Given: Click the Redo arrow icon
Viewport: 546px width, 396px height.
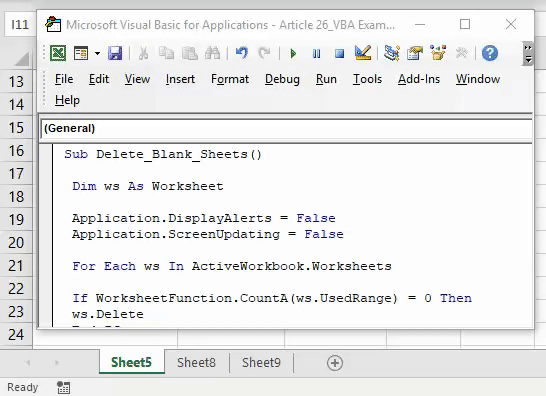Looking at the screenshot, I should coord(264,53).
